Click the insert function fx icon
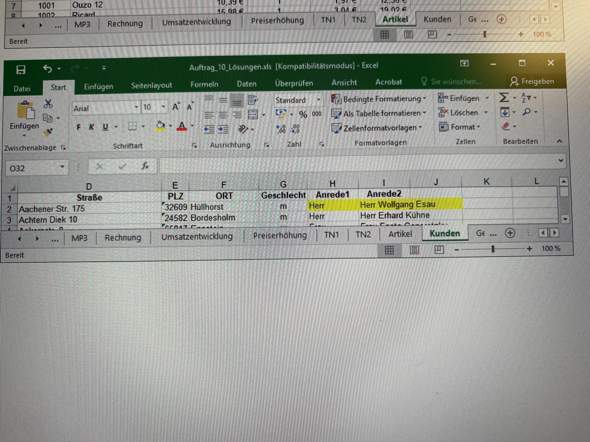This screenshot has width=590, height=442. click(145, 166)
